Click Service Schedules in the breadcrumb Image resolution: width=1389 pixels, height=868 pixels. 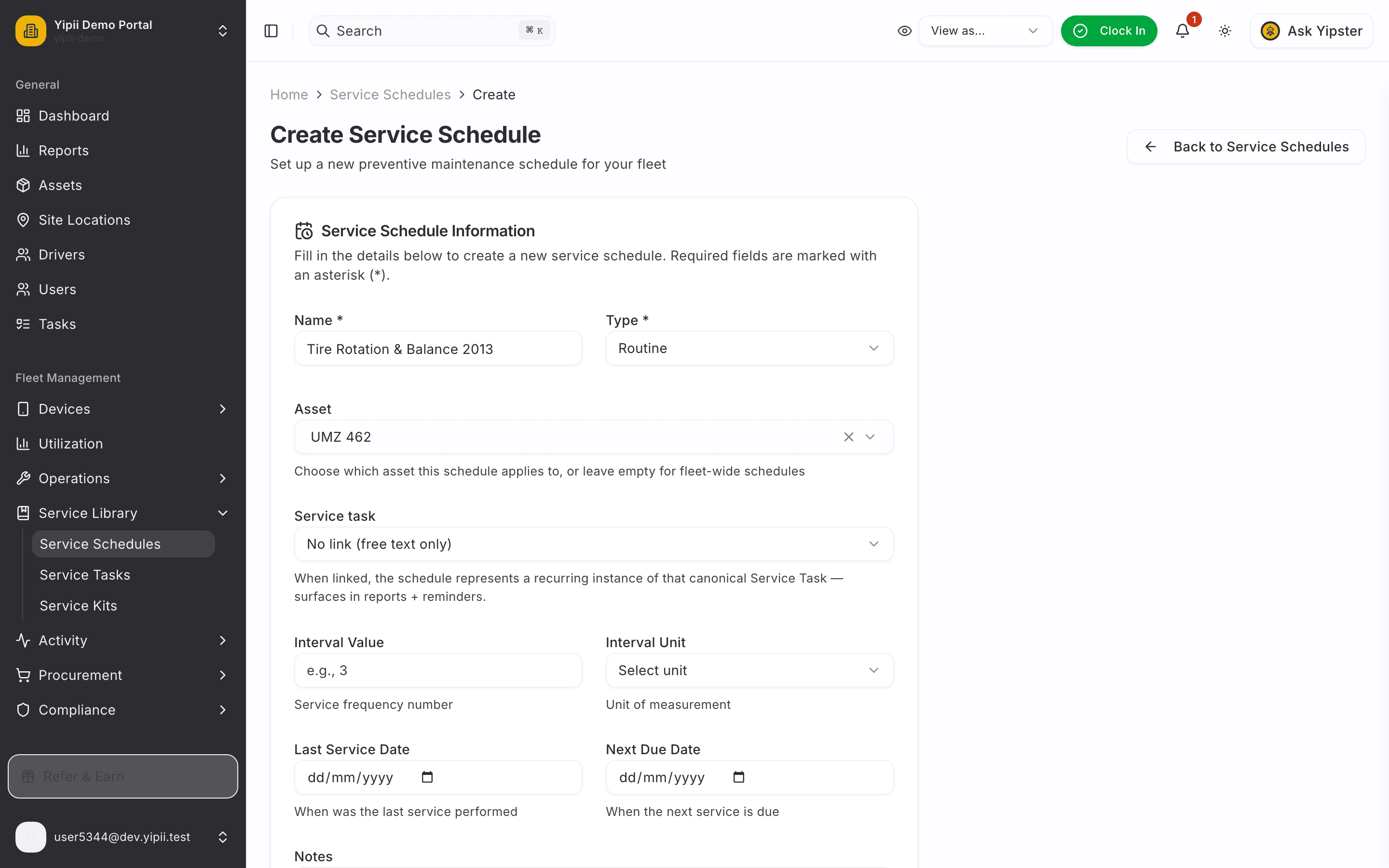pyautogui.click(x=390, y=95)
